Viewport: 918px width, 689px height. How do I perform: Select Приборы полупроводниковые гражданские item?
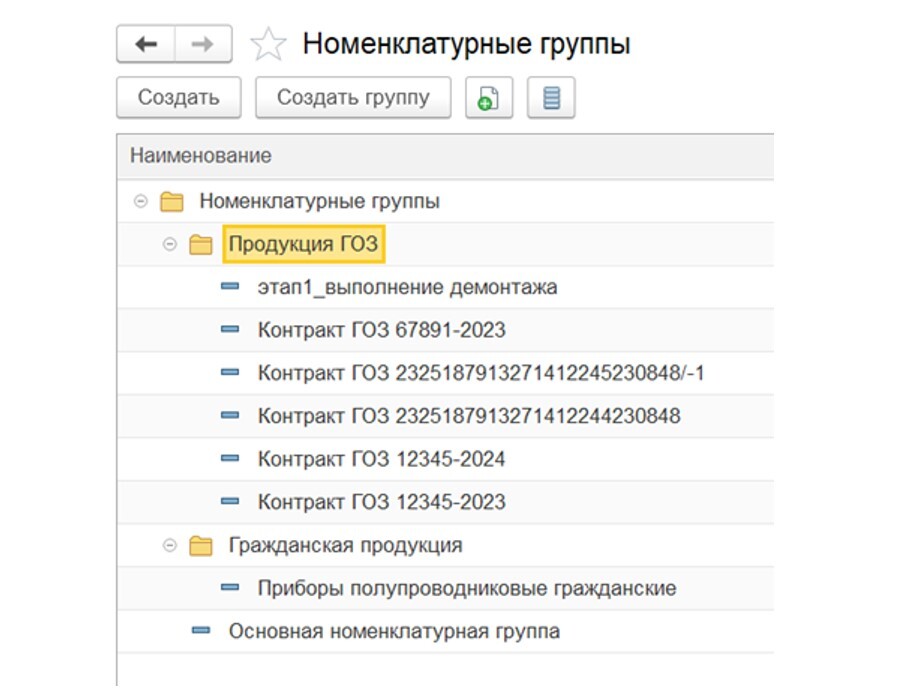click(x=467, y=588)
